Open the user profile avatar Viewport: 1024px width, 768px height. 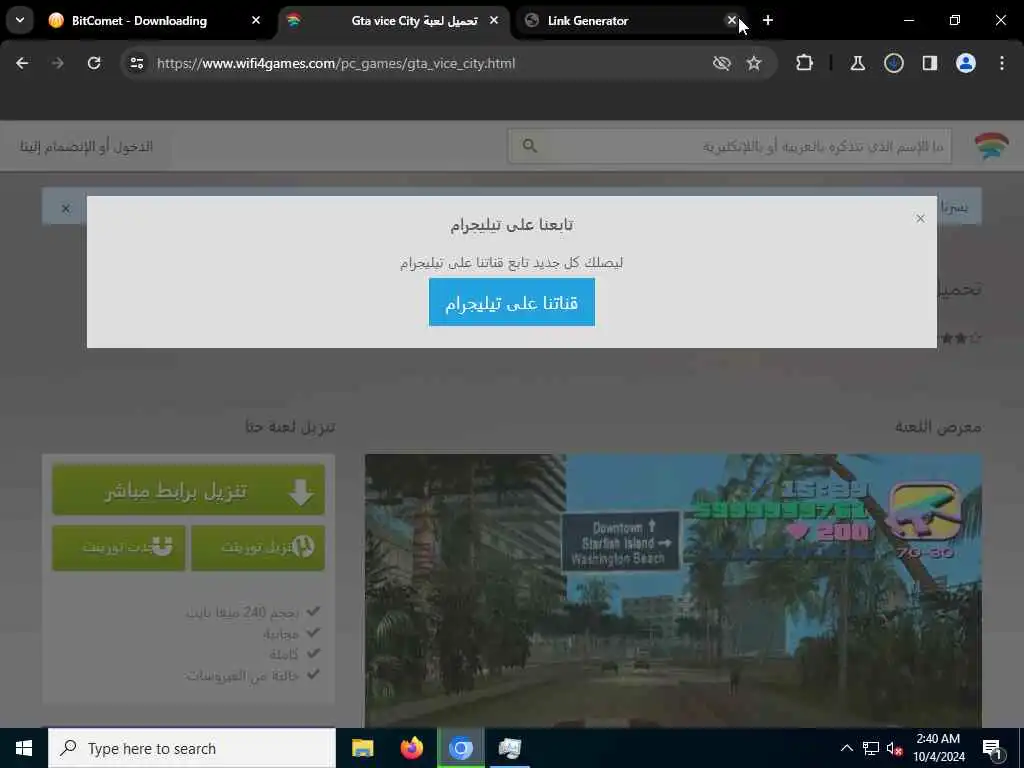[x=965, y=63]
